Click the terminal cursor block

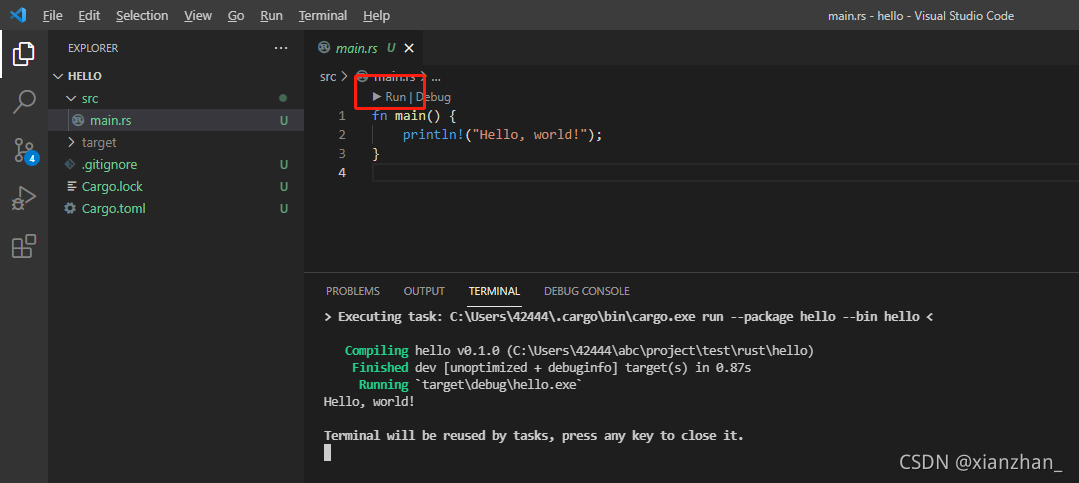point(328,453)
